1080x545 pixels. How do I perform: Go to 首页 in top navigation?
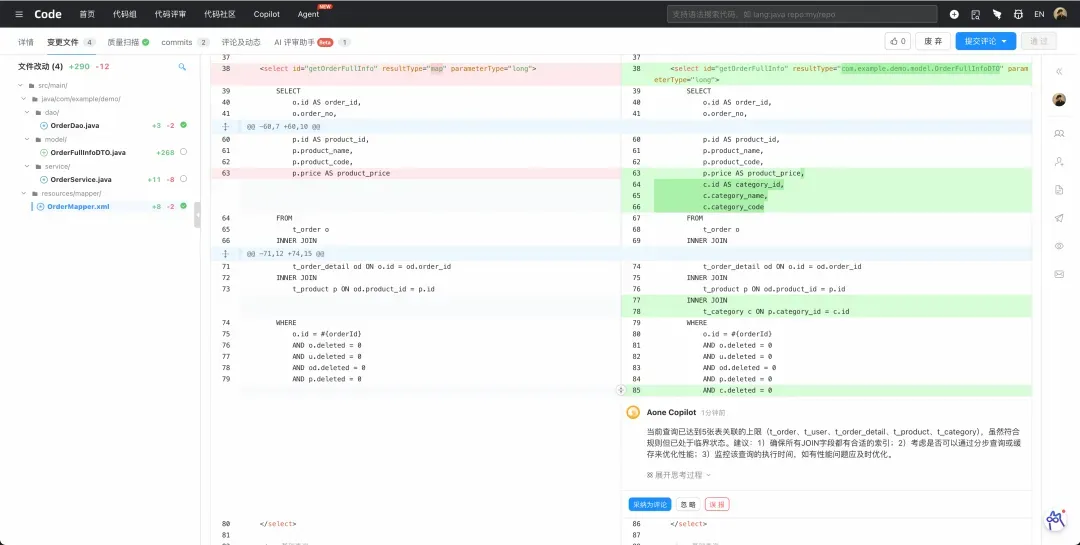click(x=87, y=14)
